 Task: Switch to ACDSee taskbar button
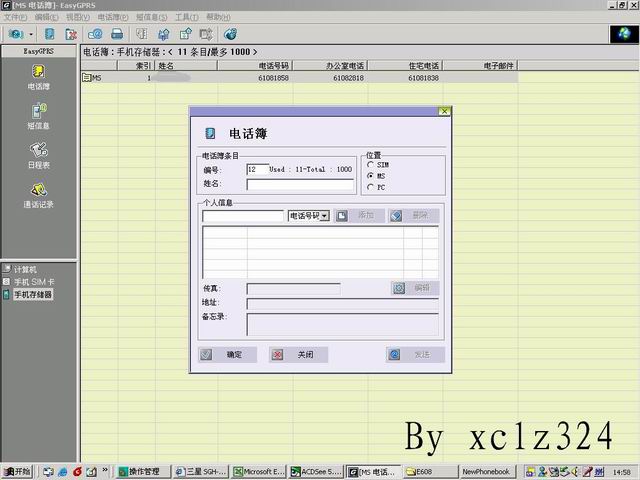[316, 472]
